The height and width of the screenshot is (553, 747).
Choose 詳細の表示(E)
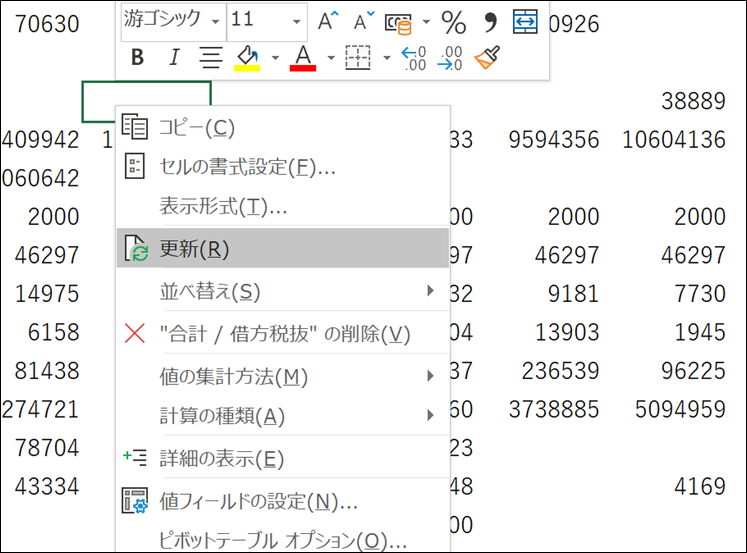[x=283, y=458]
